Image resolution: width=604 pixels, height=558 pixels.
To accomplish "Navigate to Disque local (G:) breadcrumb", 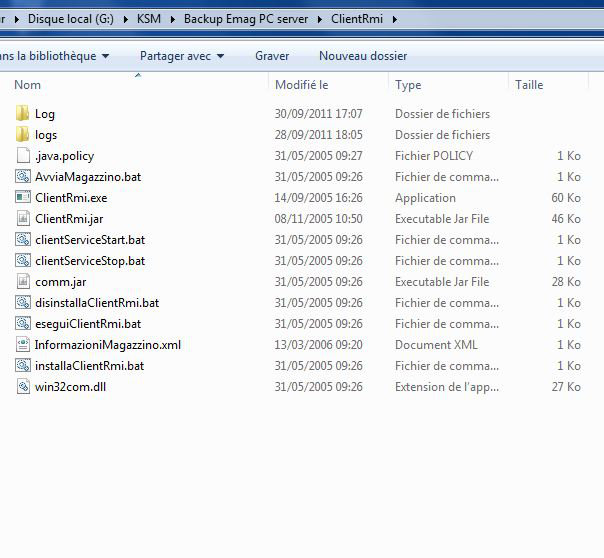I will (71, 19).
